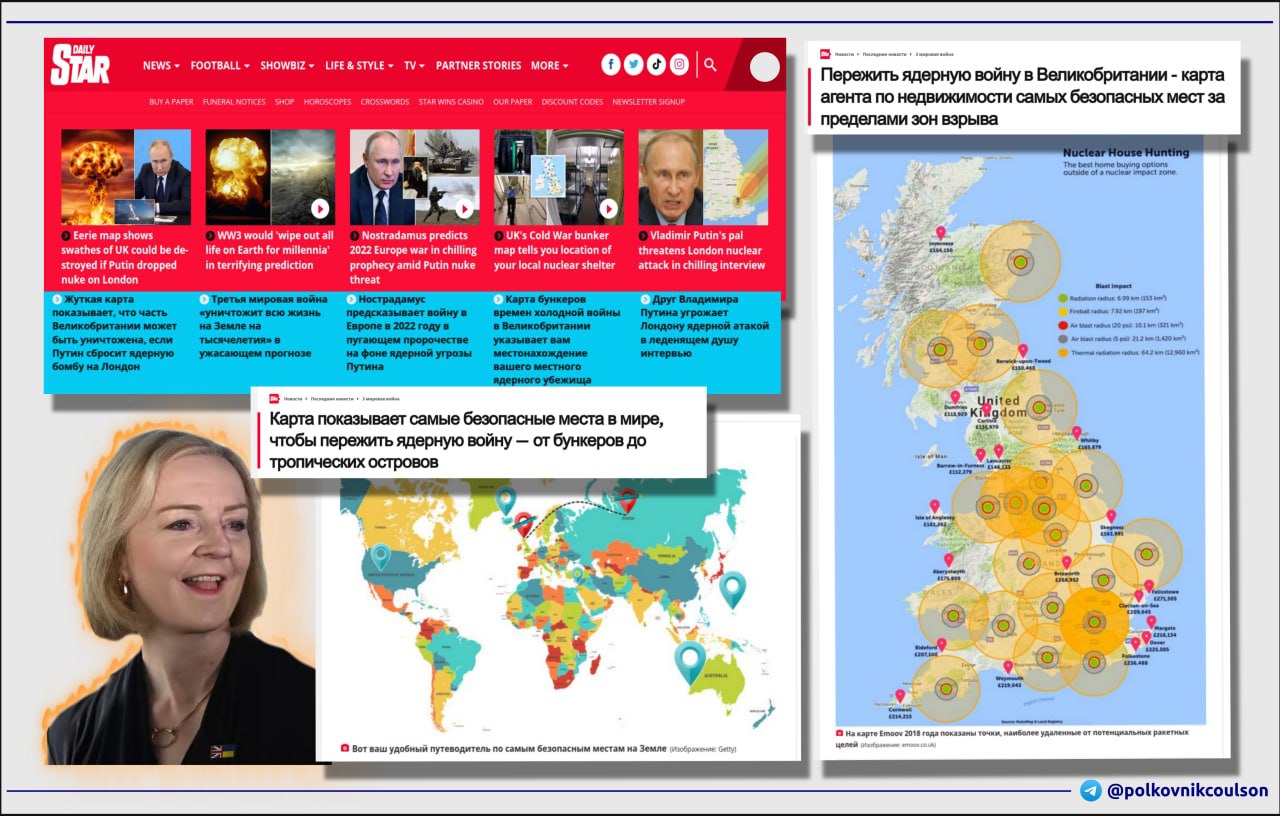This screenshot has width=1280, height=816.
Task: Click the Aberystwyth map pin
Action: pos(948,560)
